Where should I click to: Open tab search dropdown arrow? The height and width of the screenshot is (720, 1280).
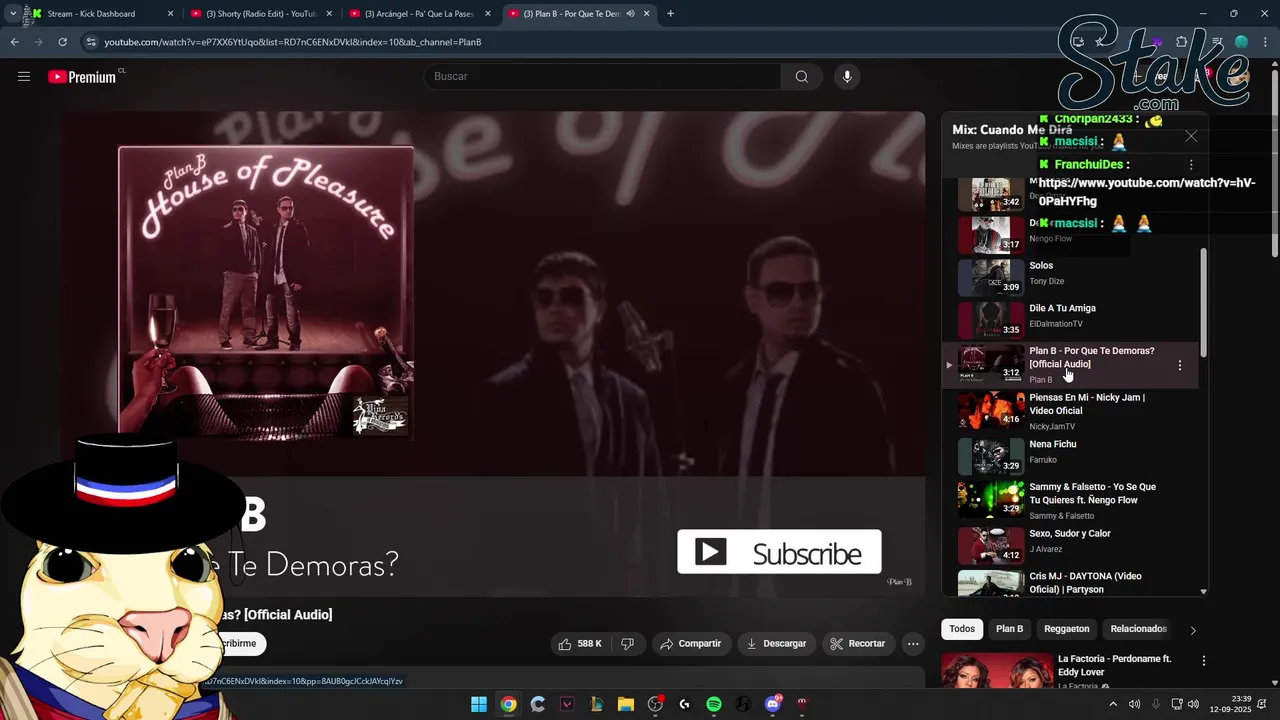tap(12, 14)
